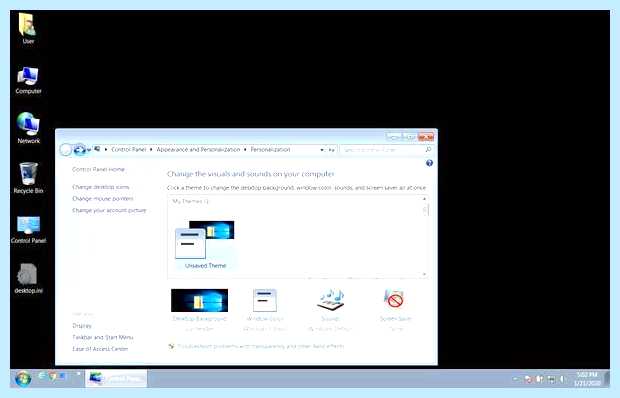The width and height of the screenshot is (620, 398).
Task: Open Screen Saver settings
Action: tap(395, 310)
